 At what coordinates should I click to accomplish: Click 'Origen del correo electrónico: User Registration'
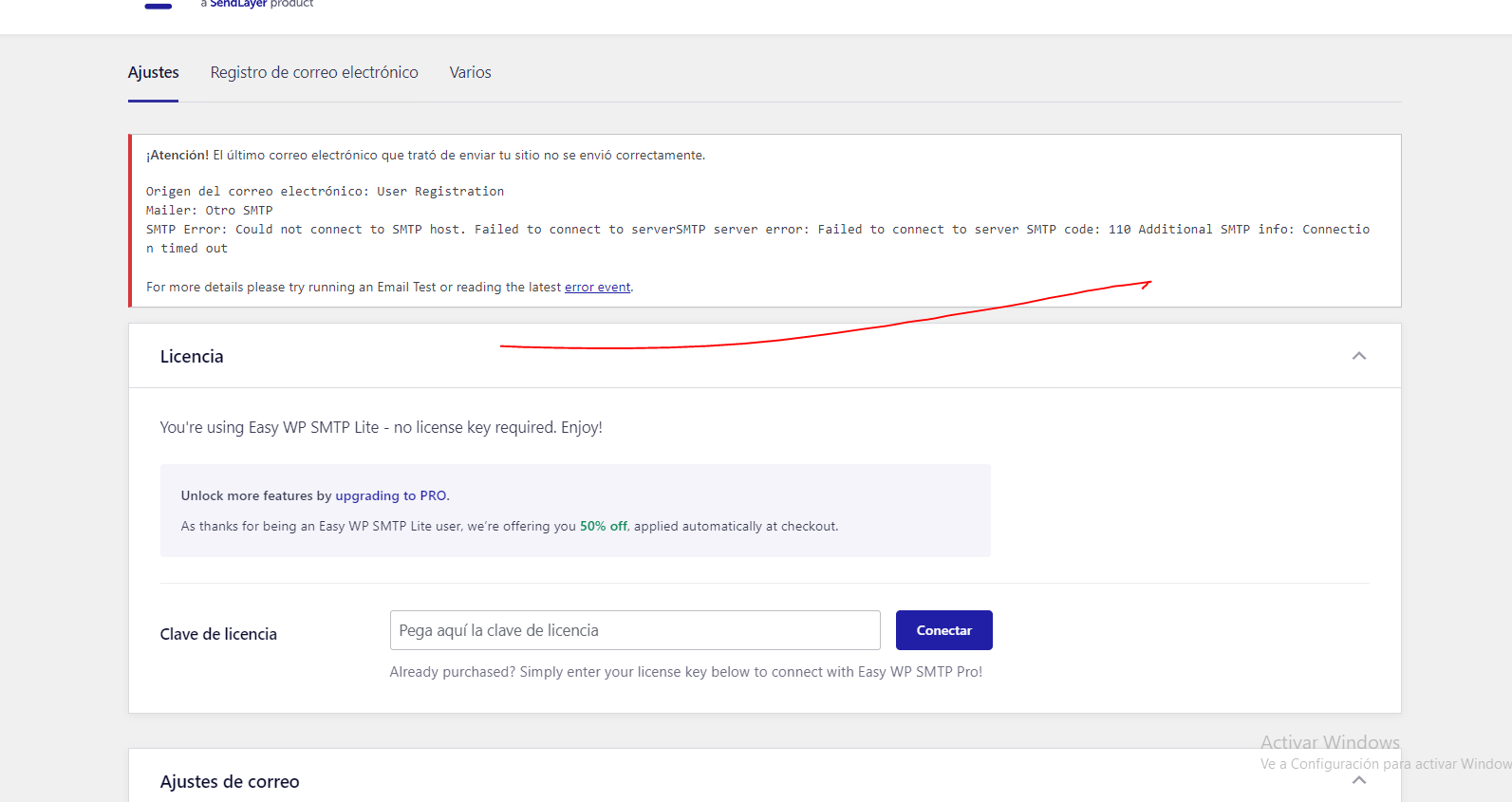coord(325,192)
